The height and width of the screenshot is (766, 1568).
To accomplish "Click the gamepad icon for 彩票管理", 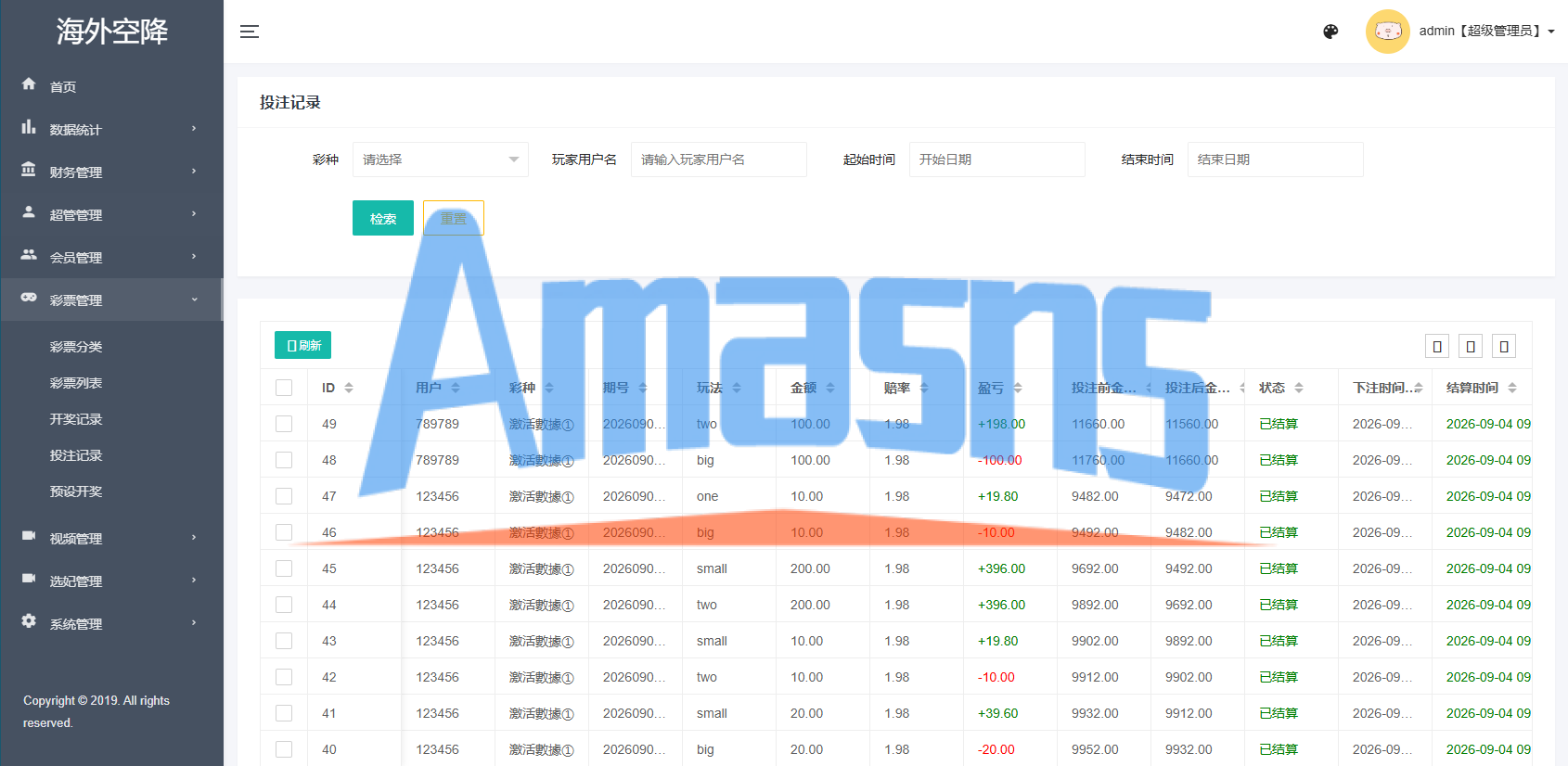I will click(x=29, y=298).
